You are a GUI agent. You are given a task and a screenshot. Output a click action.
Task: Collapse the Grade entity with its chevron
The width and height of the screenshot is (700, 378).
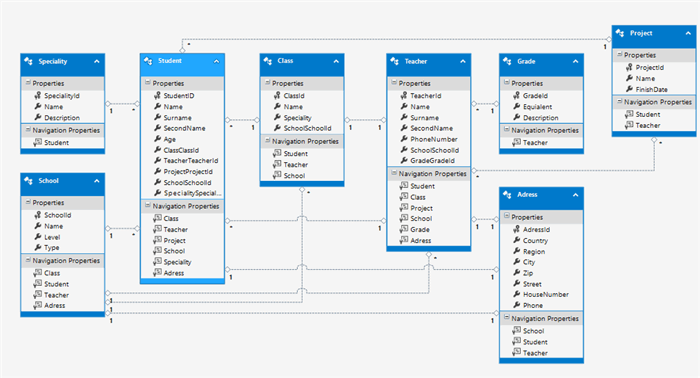click(x=575, y=61)
